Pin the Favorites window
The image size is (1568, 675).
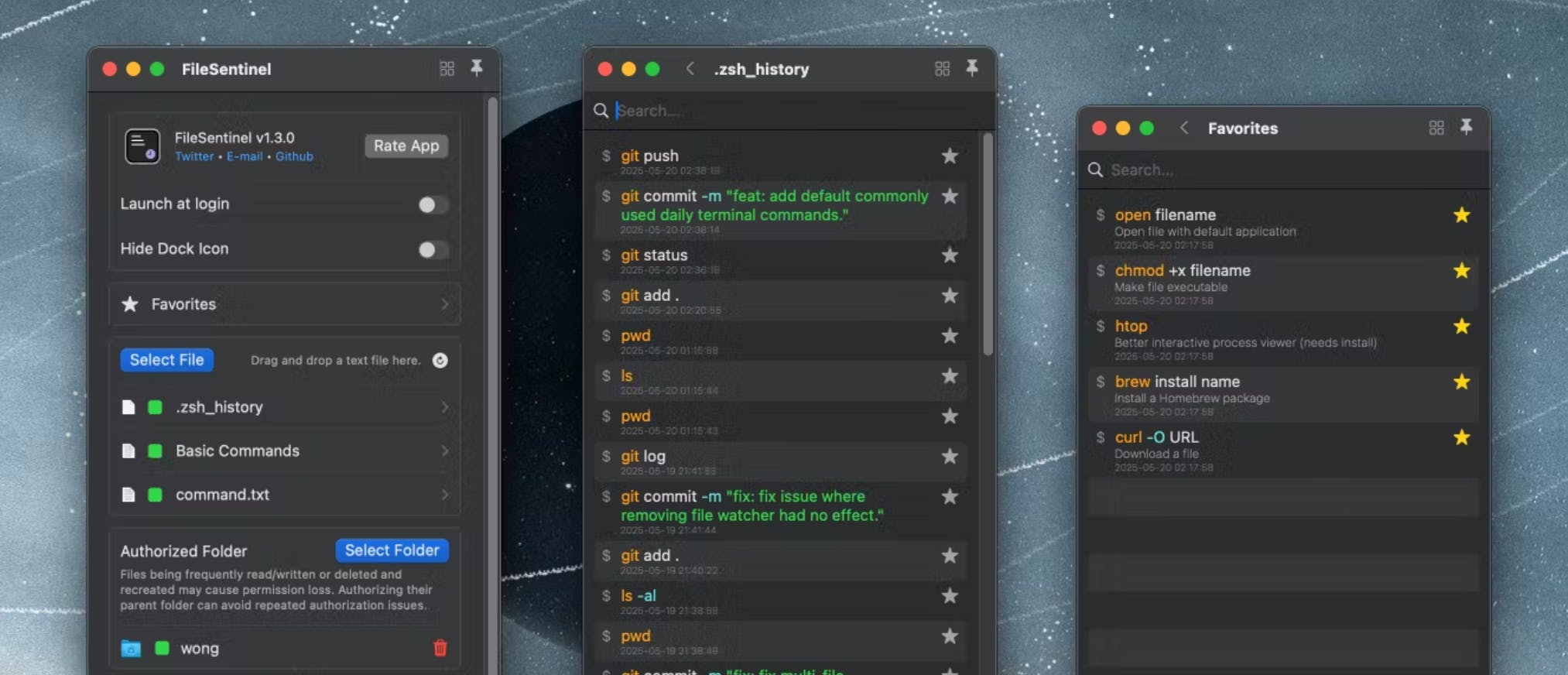tap(1466, 127)
